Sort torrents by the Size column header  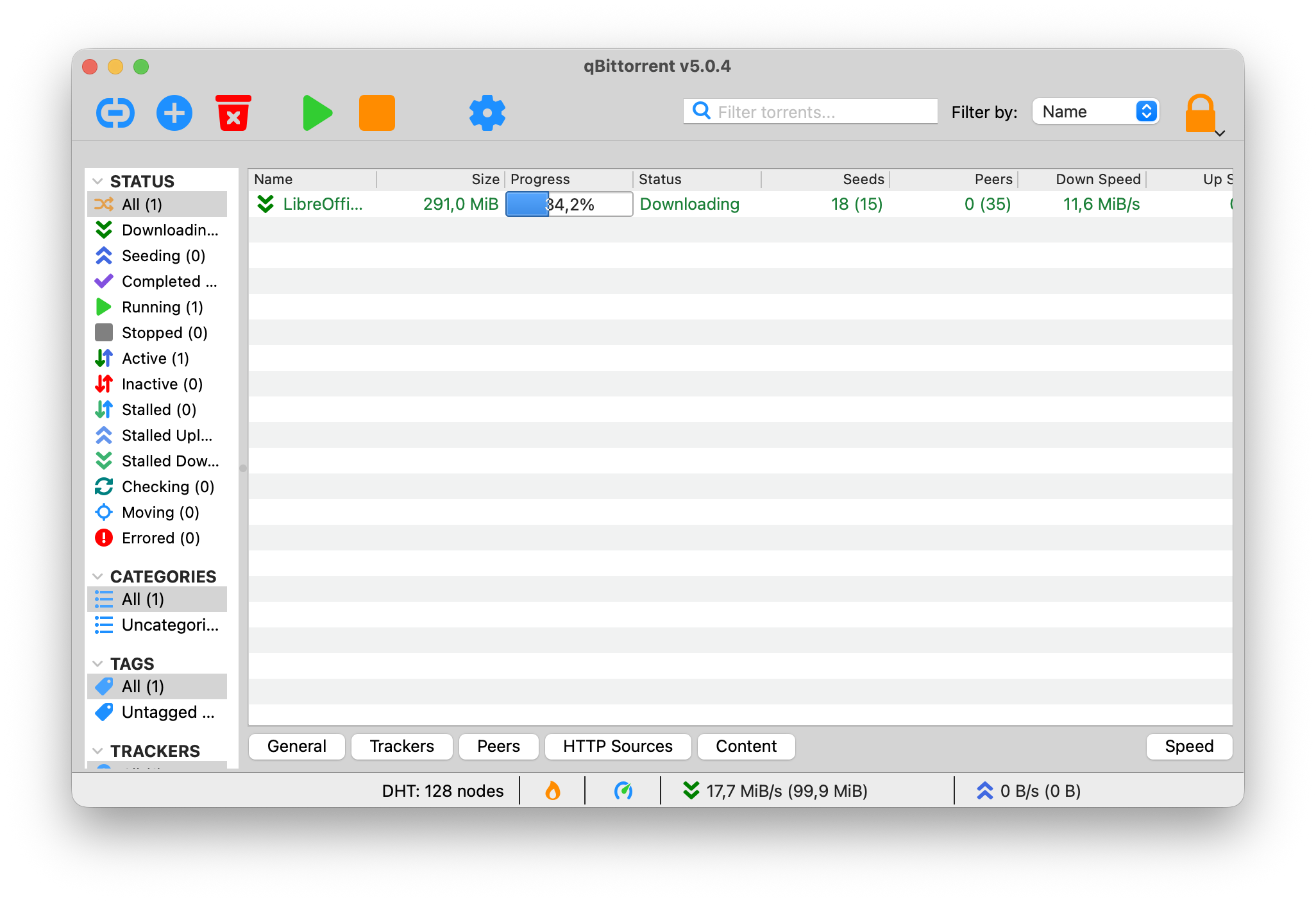441,180
